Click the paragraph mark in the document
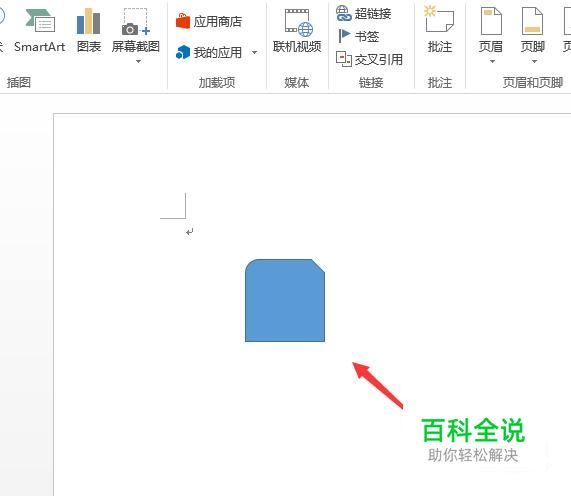571x496 pixels. [x=189, y=232]
